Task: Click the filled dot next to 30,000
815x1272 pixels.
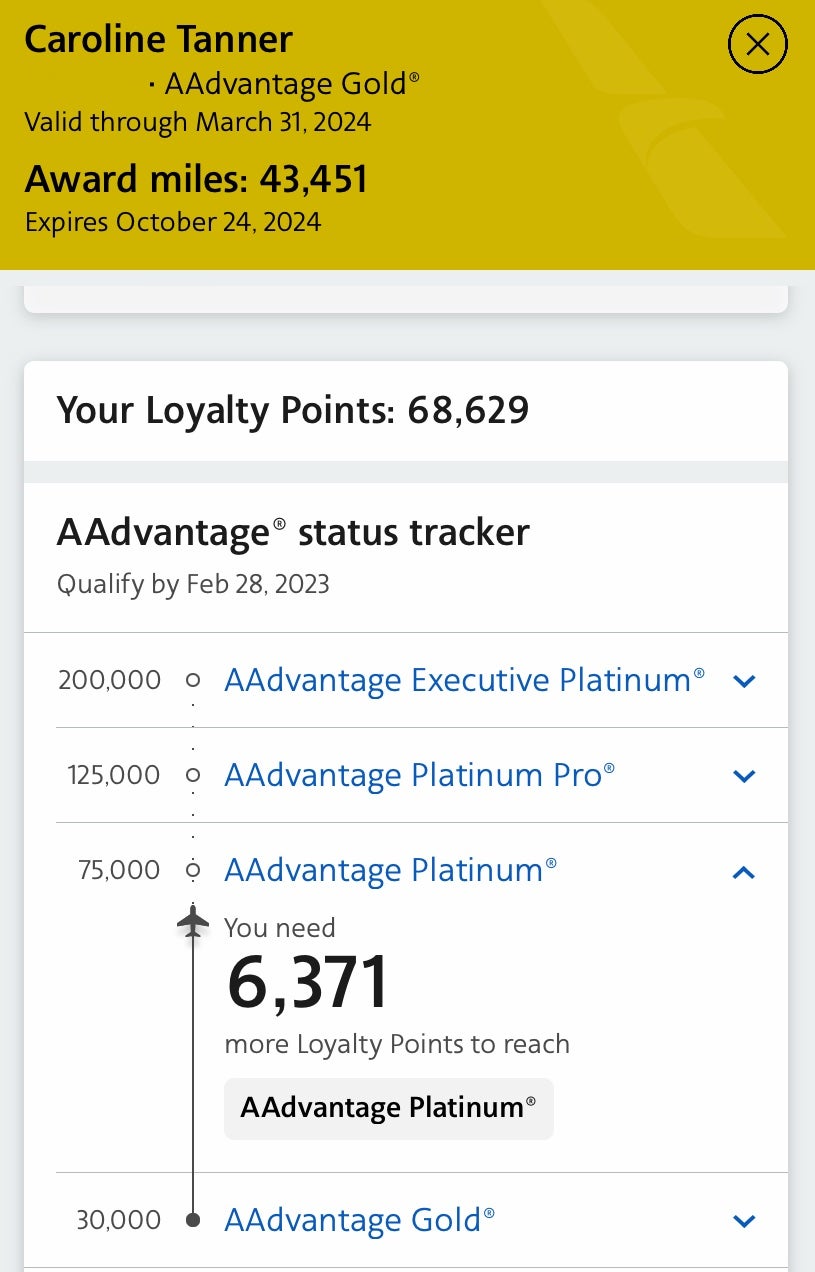Action: pyautogui.click(x=192, y=1219)
